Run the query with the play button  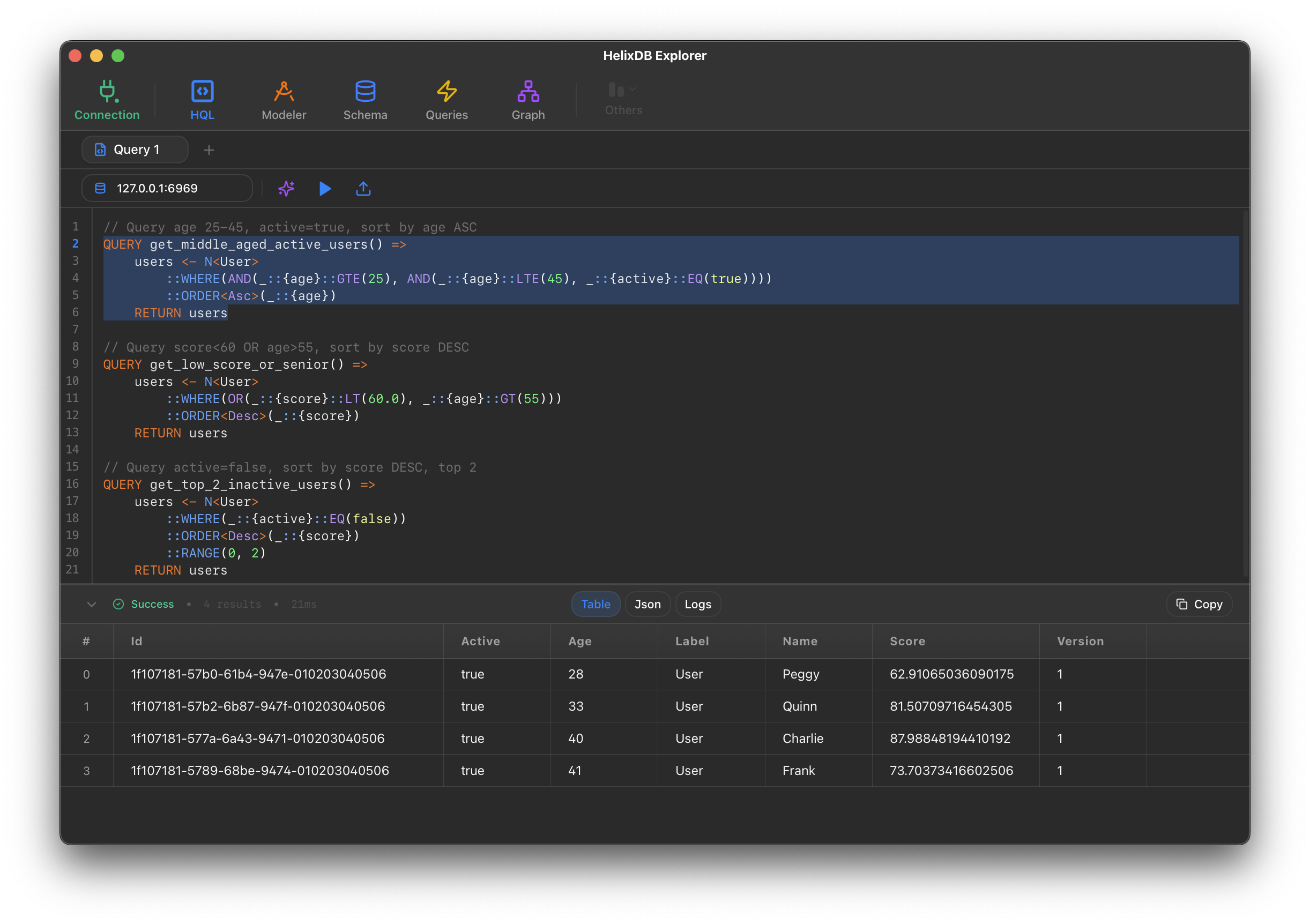(x=325, y=188)
